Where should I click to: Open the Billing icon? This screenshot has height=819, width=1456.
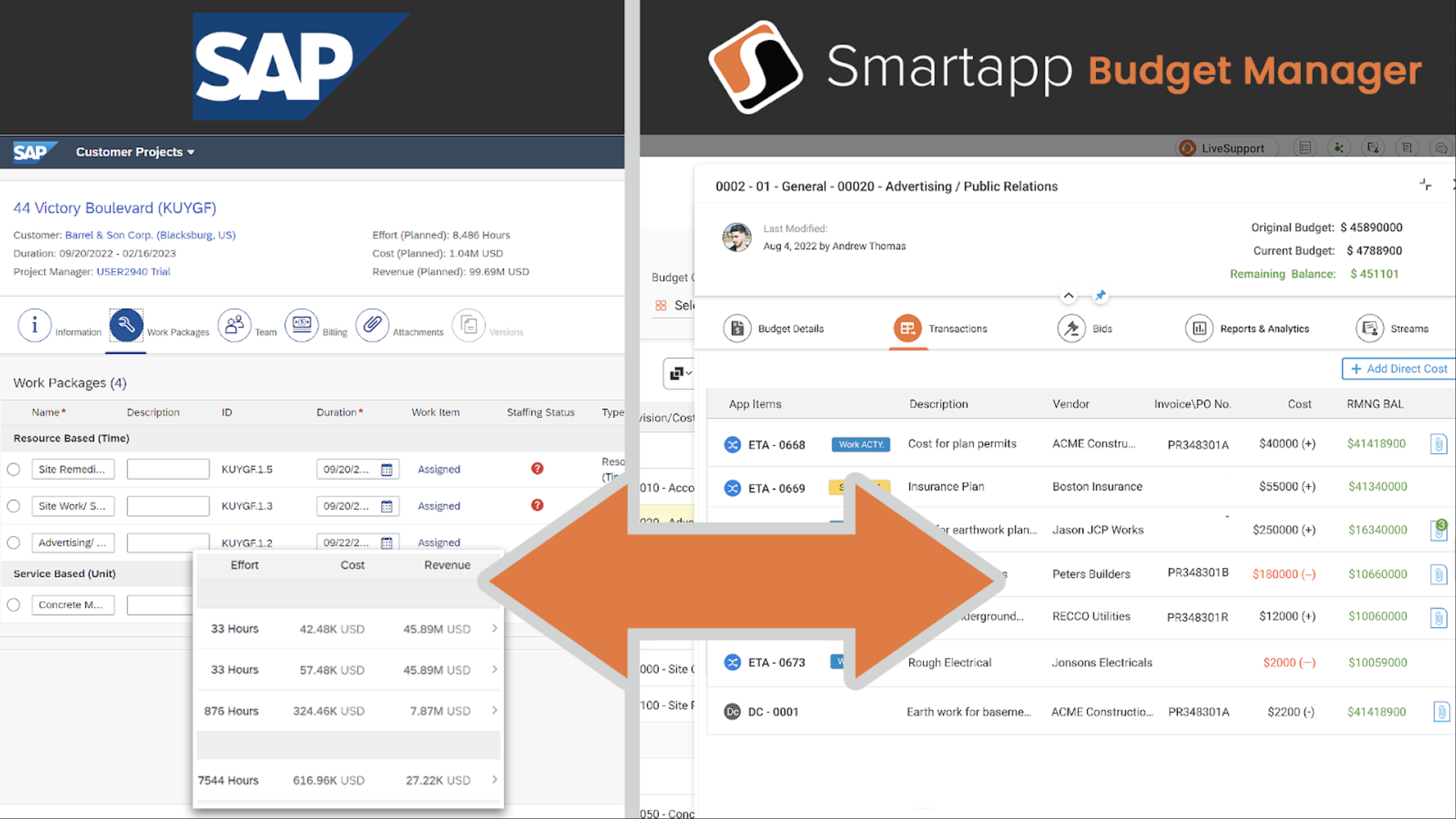[302, 325]
